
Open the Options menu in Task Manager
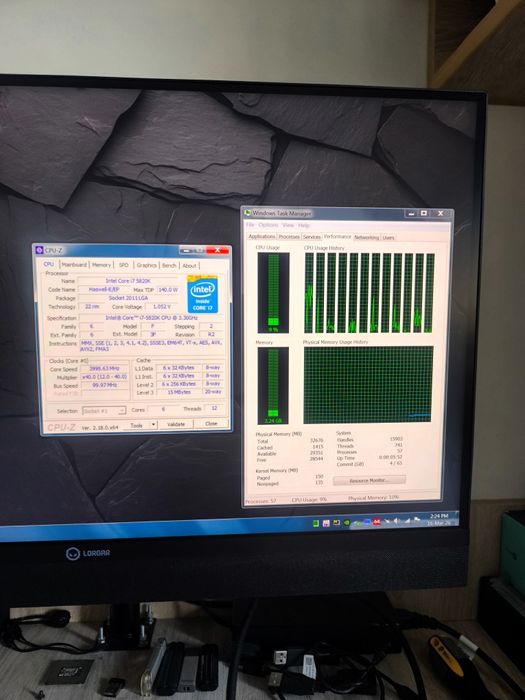(x=268, y=225)
